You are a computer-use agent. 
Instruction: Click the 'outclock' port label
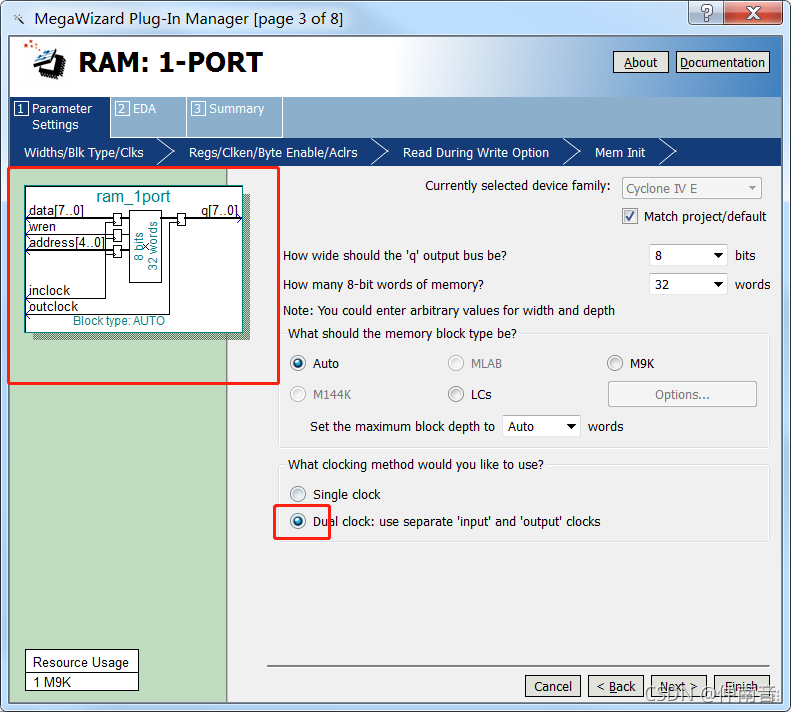point(53,307)
